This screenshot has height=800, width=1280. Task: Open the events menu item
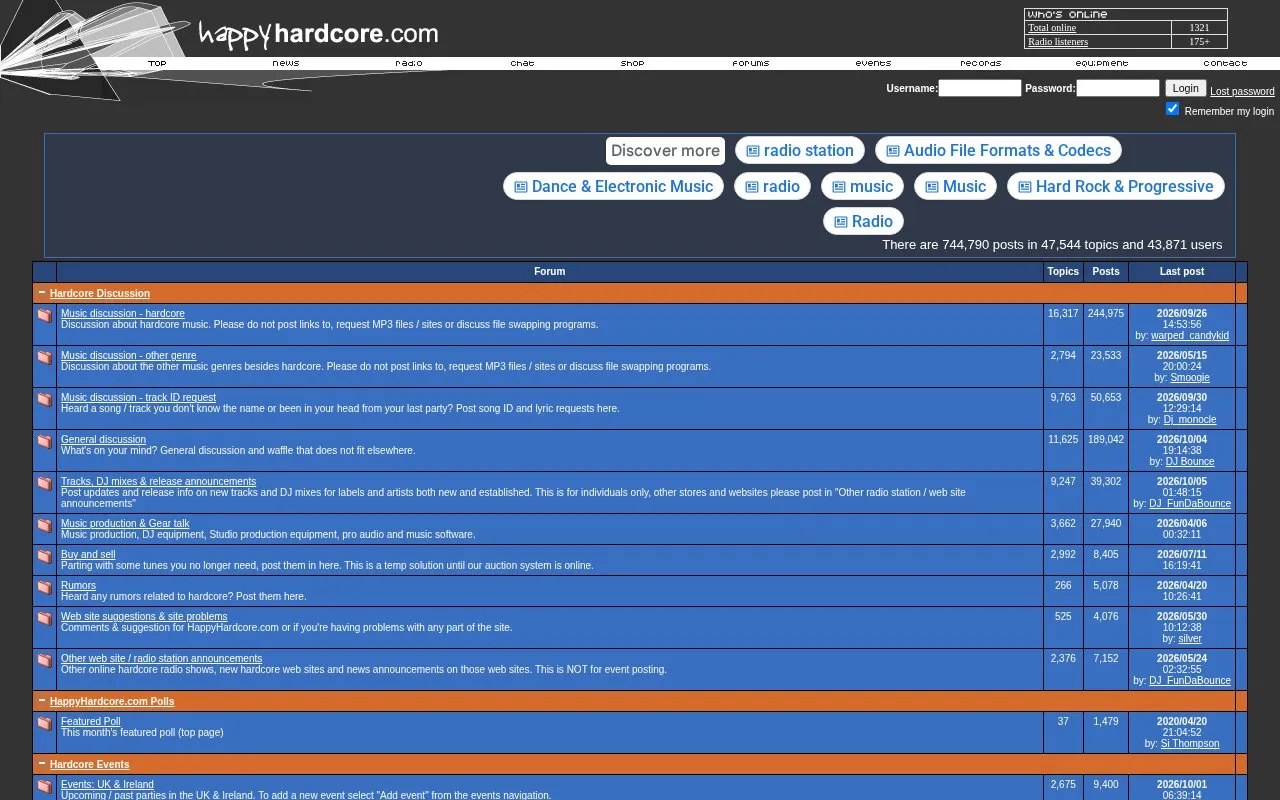click(873, 63)
